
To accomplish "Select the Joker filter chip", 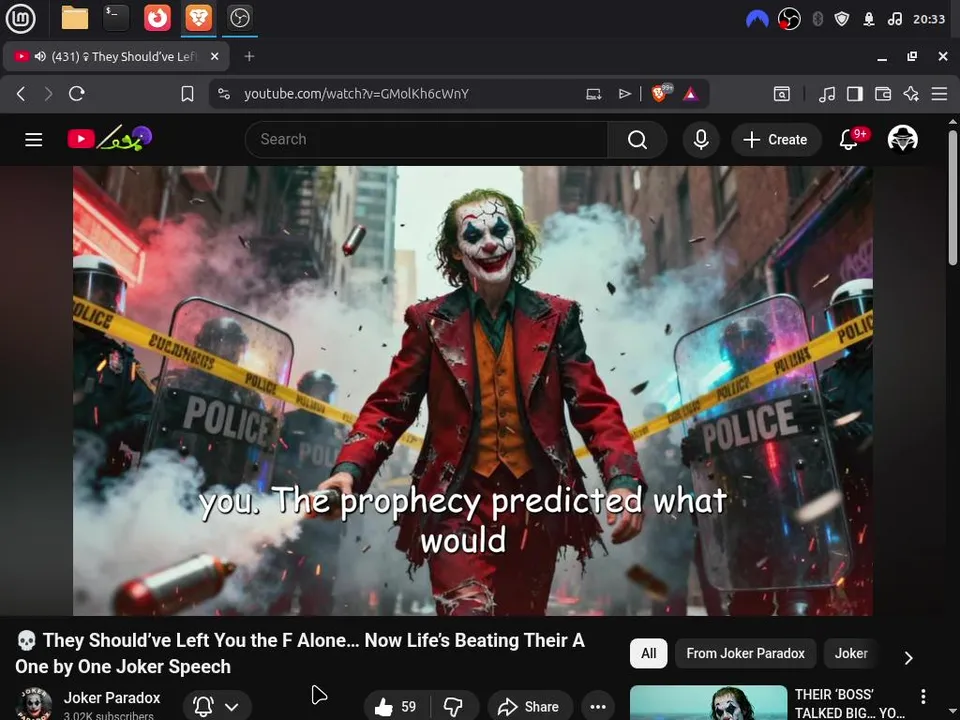I will tap(851, 653).
